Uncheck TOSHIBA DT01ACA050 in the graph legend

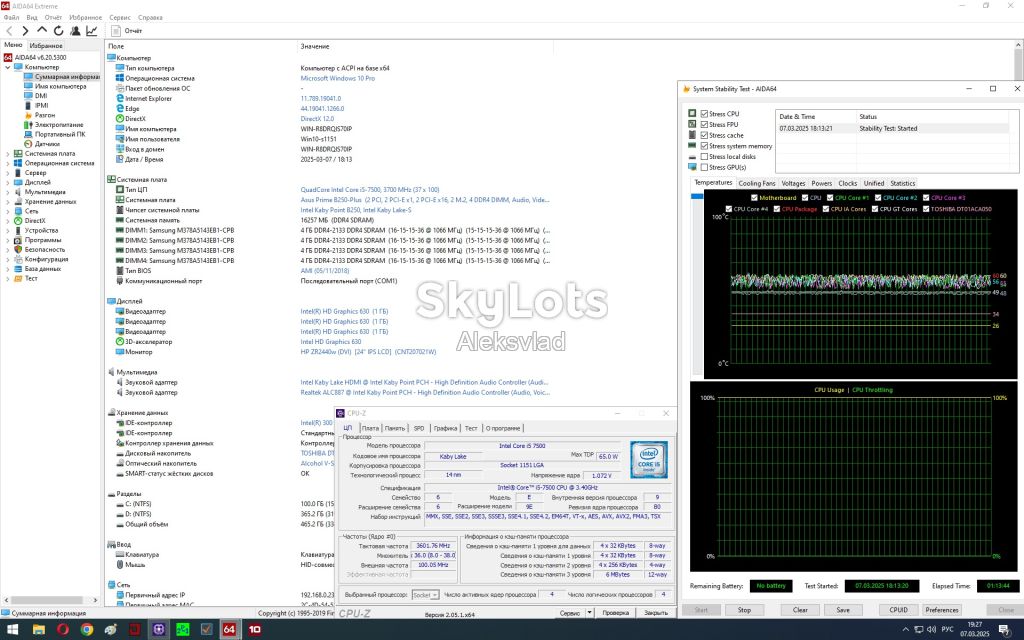click(x=926, y=209)
